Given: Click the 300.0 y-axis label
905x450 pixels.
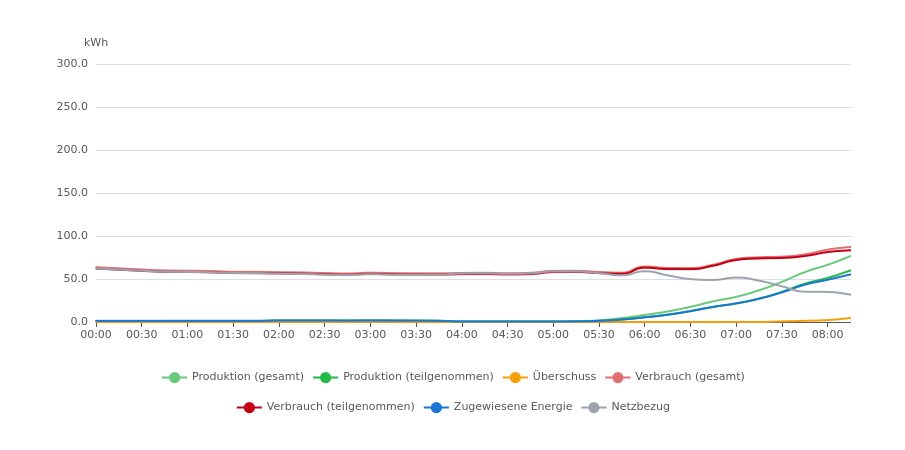Looking at the screenshot, I should click(x=72, y=64).
